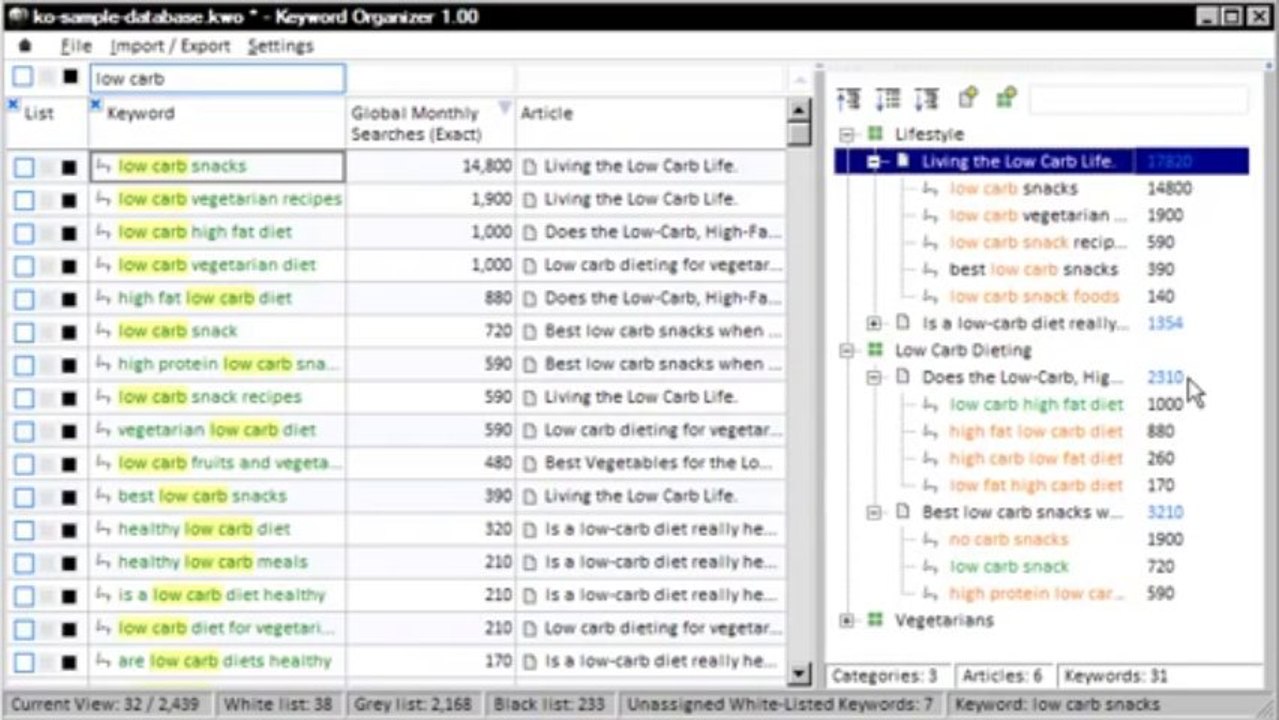Clear the List column filter using its blue x
The image size is (1279, 720).
pyautogui.click(x=12, y=104)
